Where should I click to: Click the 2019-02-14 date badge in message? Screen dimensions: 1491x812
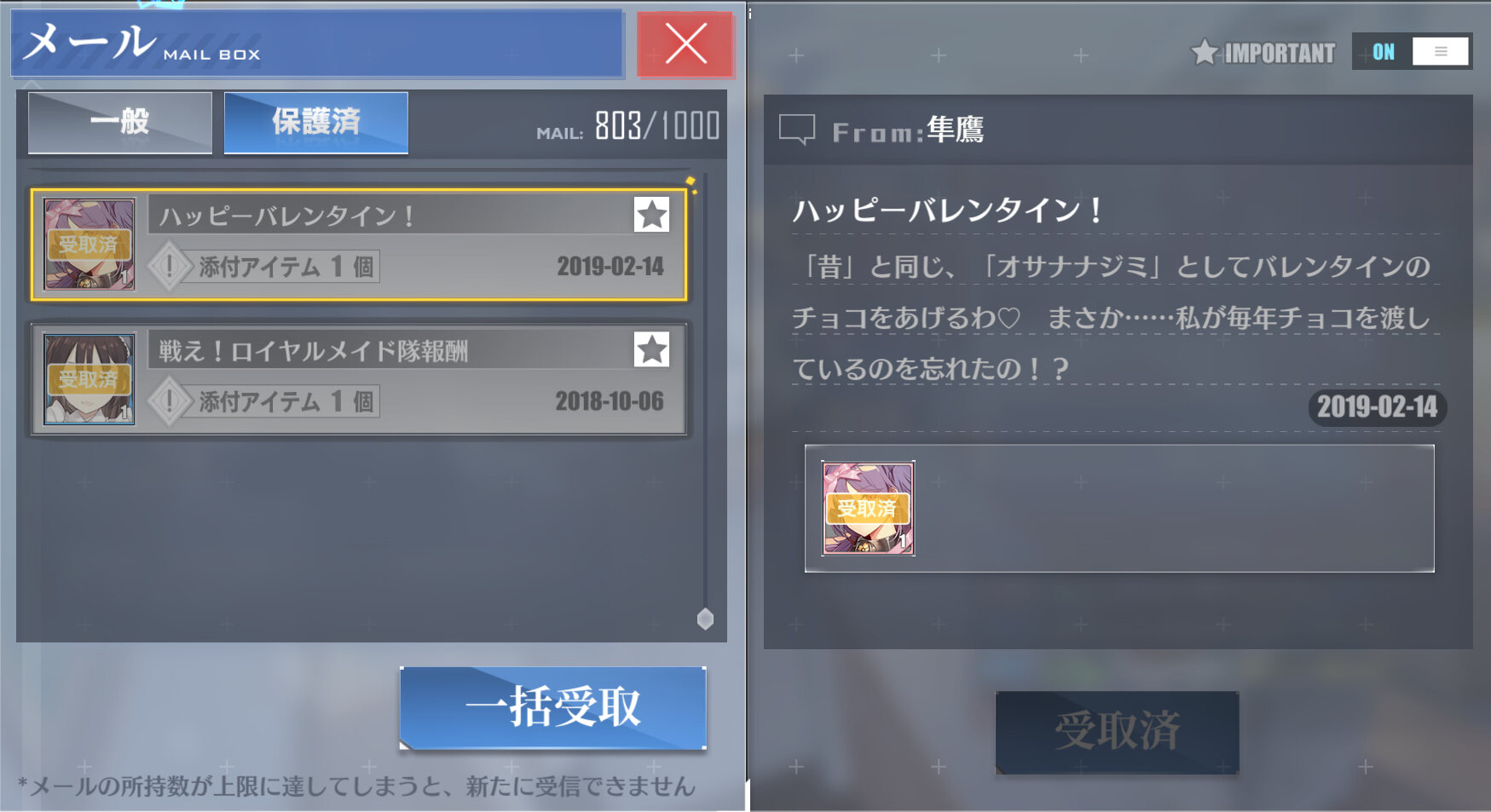click(x=1377, y=407)
